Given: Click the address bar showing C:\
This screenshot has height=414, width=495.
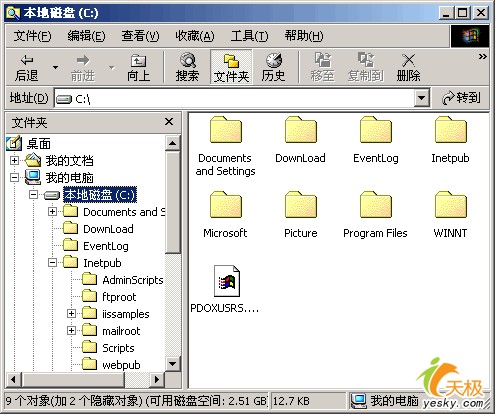Looking at the screenshot, I should coord(235,99).
